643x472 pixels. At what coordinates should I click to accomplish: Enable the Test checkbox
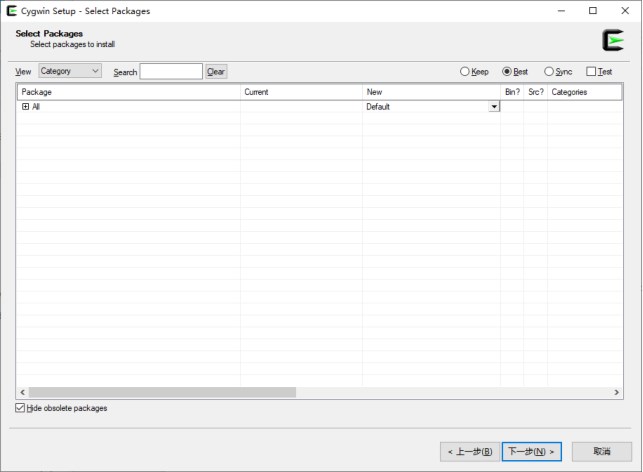[x=599, y=72]
